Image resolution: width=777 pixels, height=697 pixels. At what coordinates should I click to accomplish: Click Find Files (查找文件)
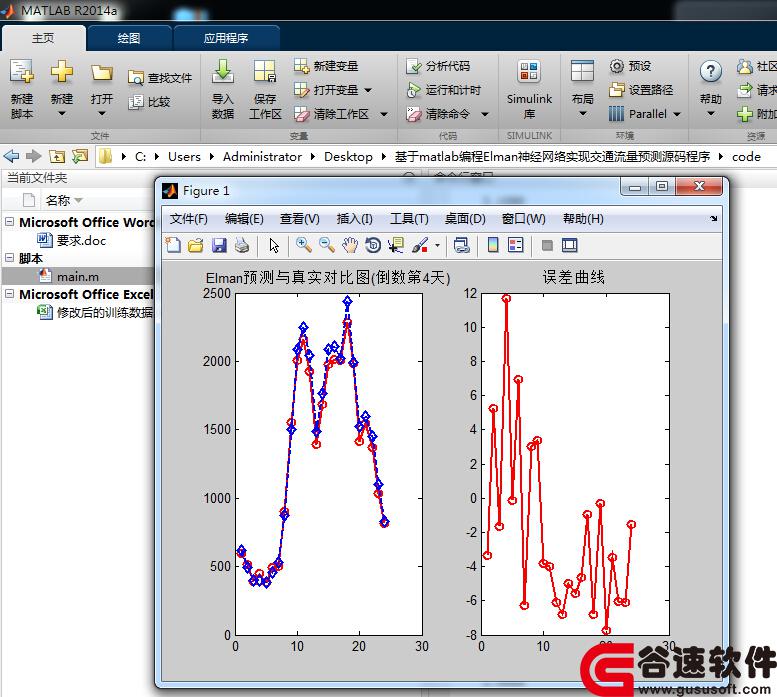coord(160,78)
